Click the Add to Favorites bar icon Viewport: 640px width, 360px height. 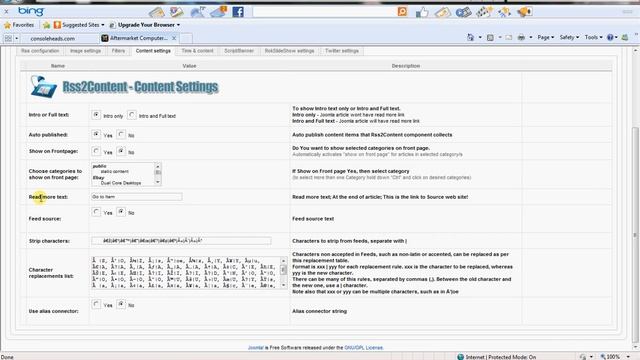[x=47, y=25]
